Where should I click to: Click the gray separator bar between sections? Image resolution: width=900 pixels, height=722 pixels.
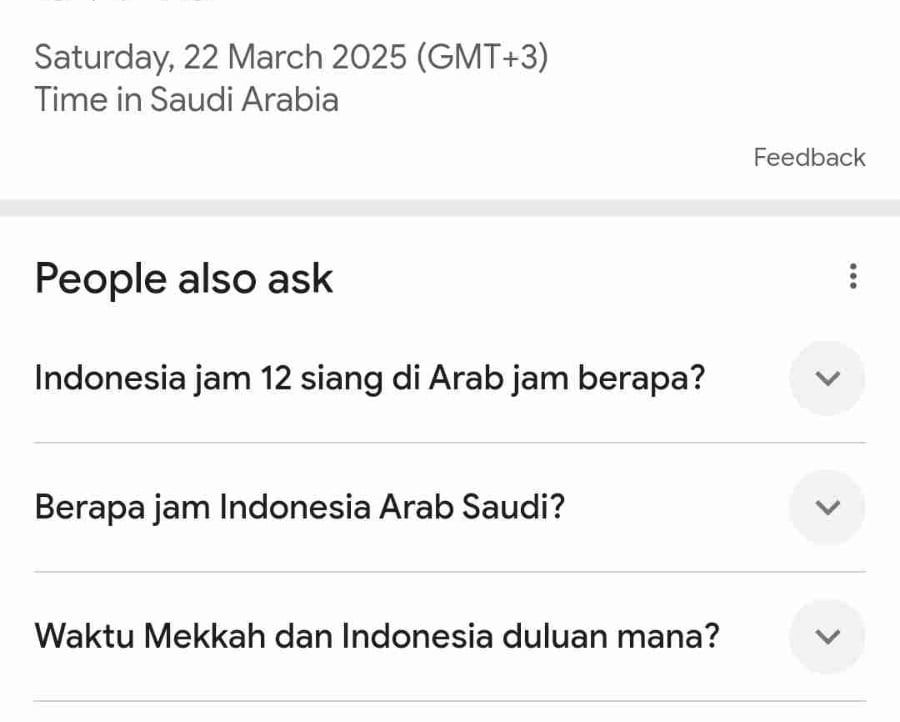pyautogui.click(x=450, y=208)
